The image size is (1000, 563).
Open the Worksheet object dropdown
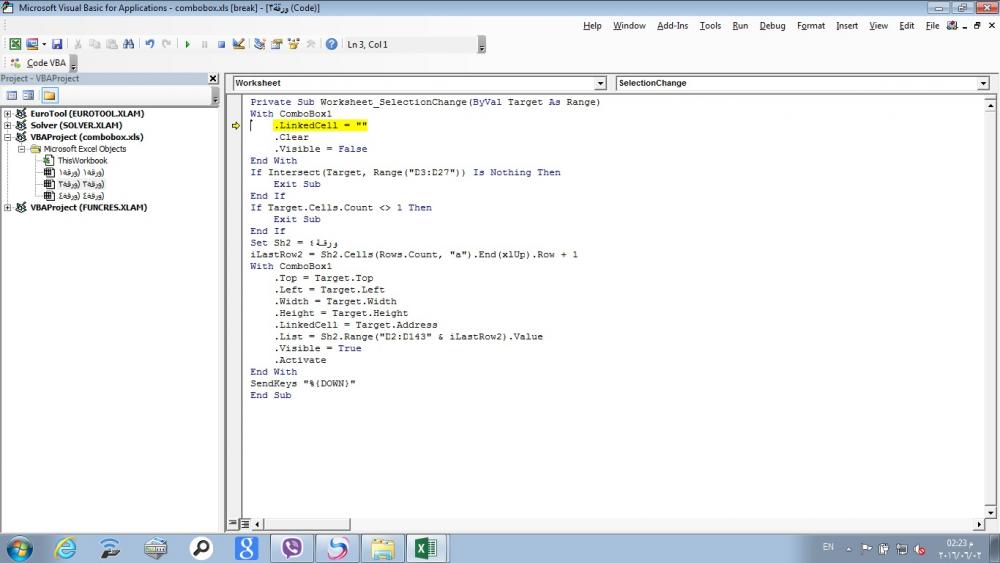tap(600, 84)
